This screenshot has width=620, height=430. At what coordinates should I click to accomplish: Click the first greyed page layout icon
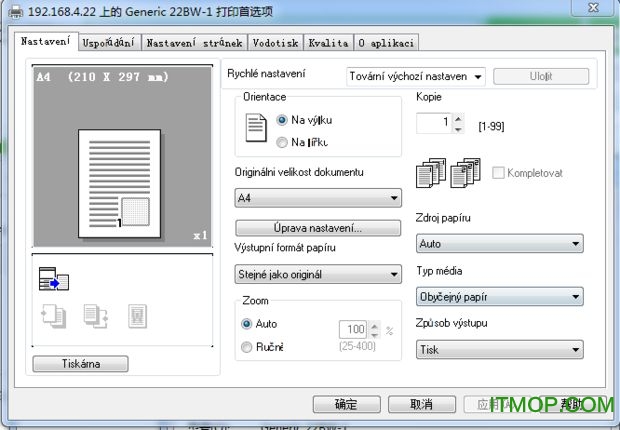pyautogui.click(x=54, y=316)
